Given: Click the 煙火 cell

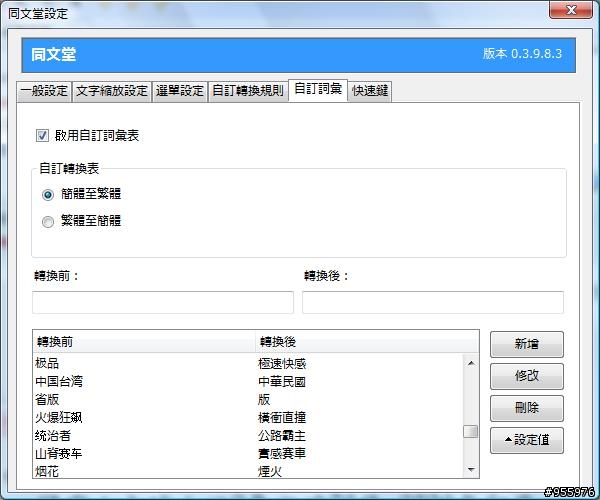Looking at the screenshot, I should [270, 471].
